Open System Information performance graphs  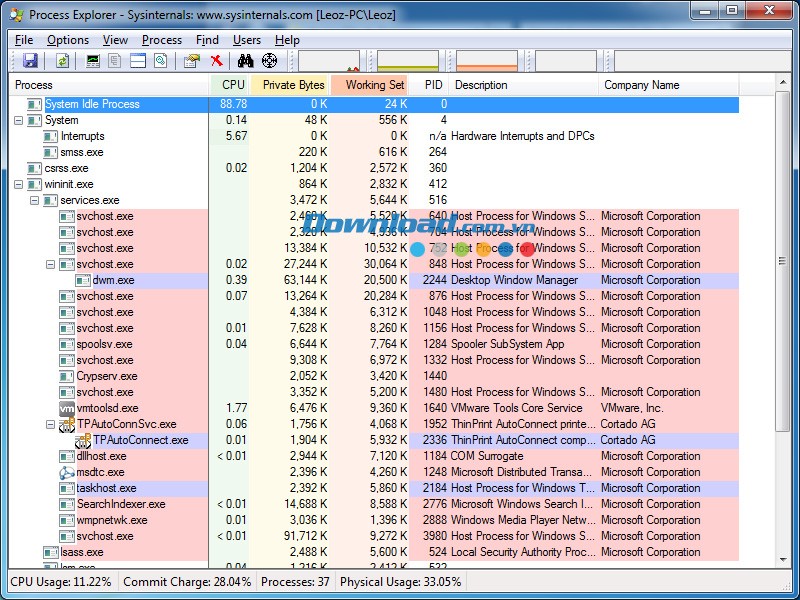[92, 60]
